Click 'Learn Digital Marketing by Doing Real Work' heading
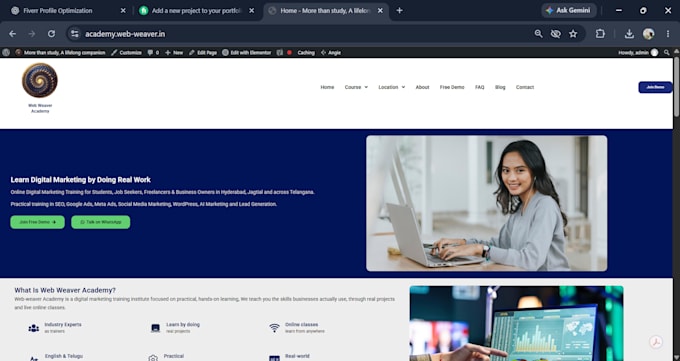The height and width of the screenshot is (361, 680). point(81,180)
